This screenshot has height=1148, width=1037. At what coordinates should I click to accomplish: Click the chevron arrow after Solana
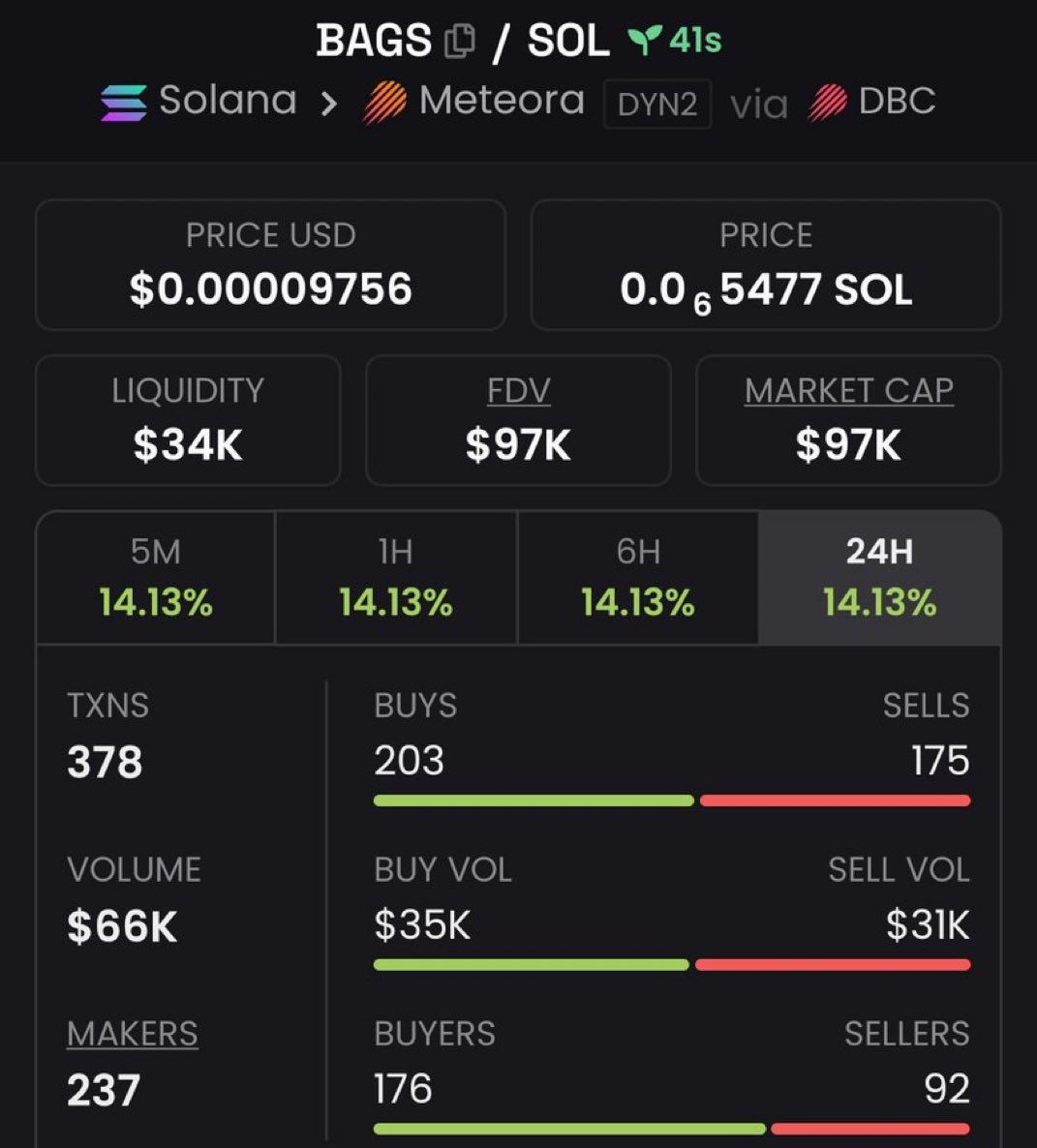pos(329,104)
